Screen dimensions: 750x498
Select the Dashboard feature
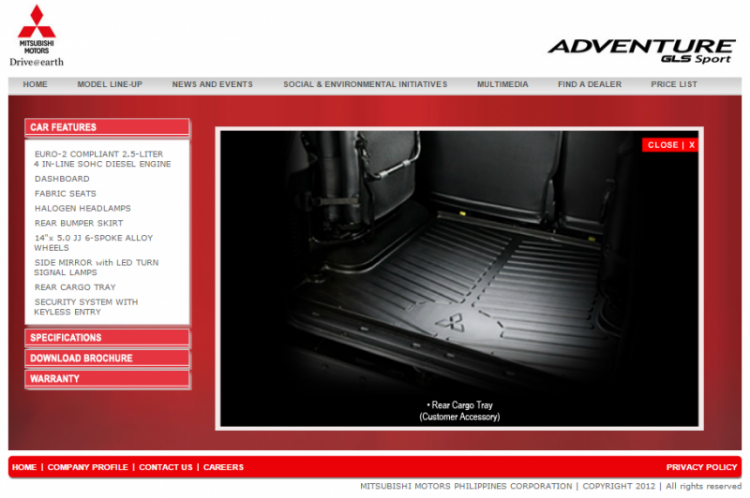point(62,179)
